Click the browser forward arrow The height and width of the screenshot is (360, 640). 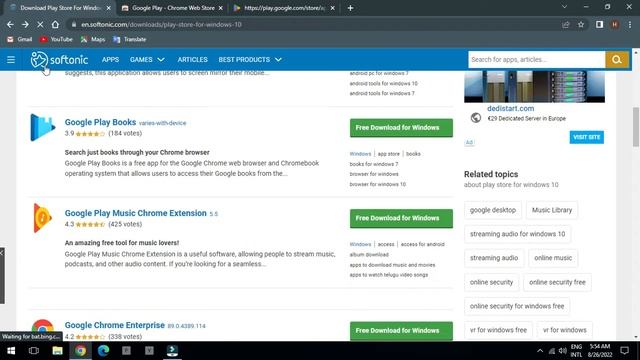tap(25, 24)
